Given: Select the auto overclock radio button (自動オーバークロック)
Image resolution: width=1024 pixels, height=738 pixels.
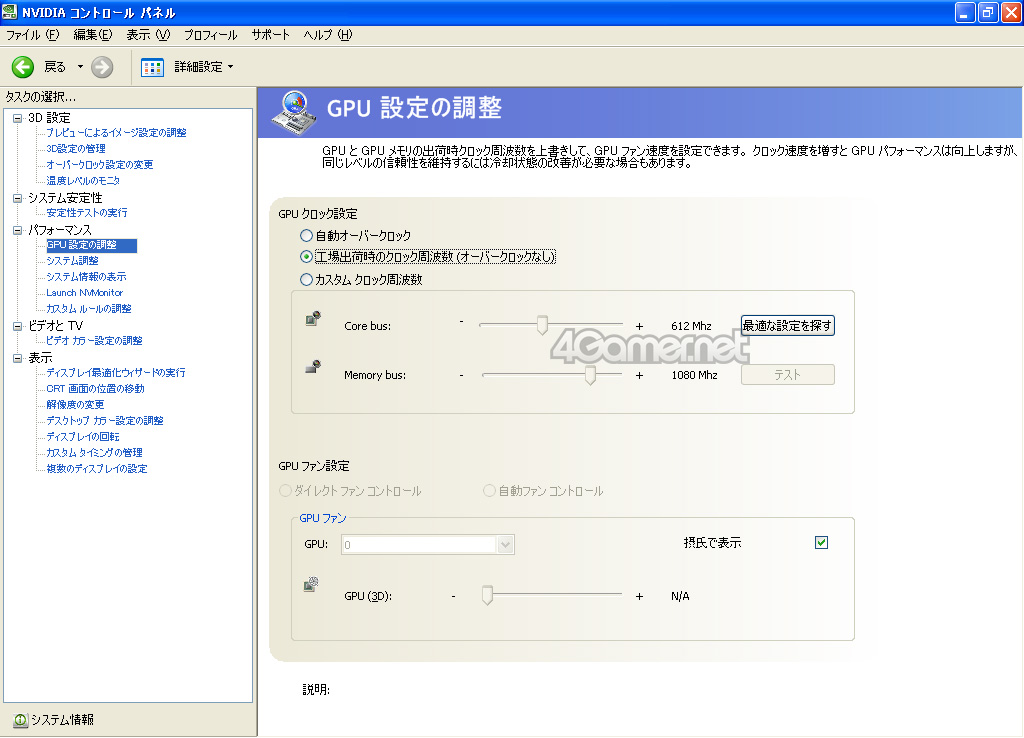Looking at the screenshot, I should pos(306,235).
